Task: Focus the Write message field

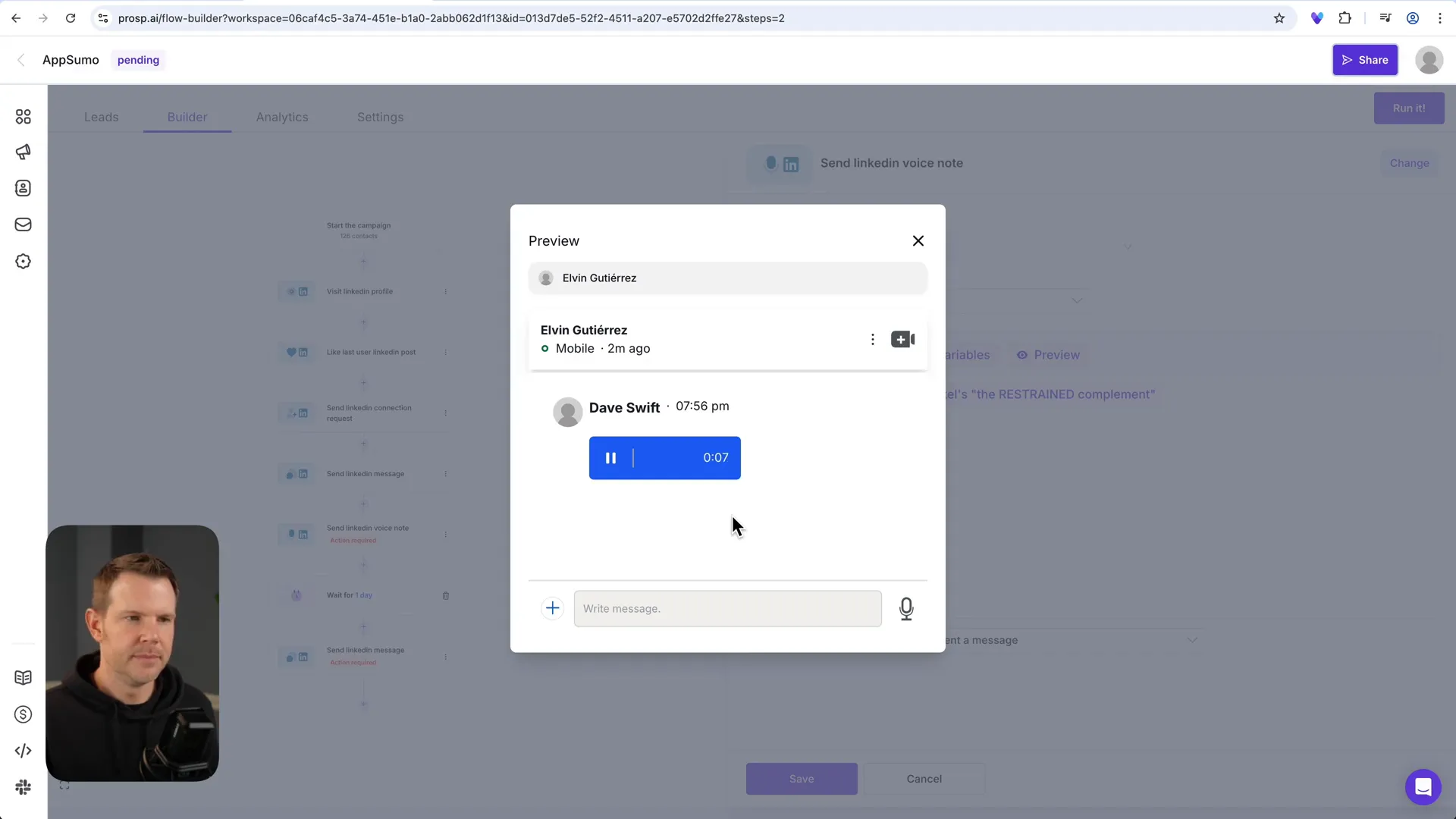Action: [x=727, y=609]
